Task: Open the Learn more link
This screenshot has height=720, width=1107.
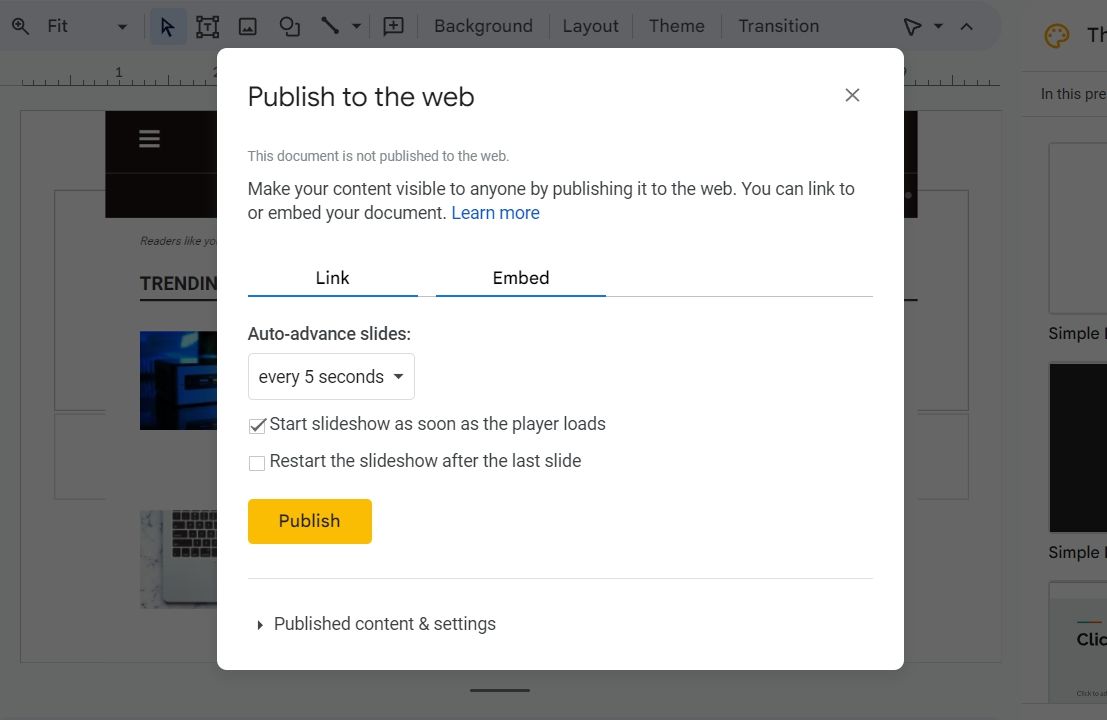Action: tap(495, 213)
